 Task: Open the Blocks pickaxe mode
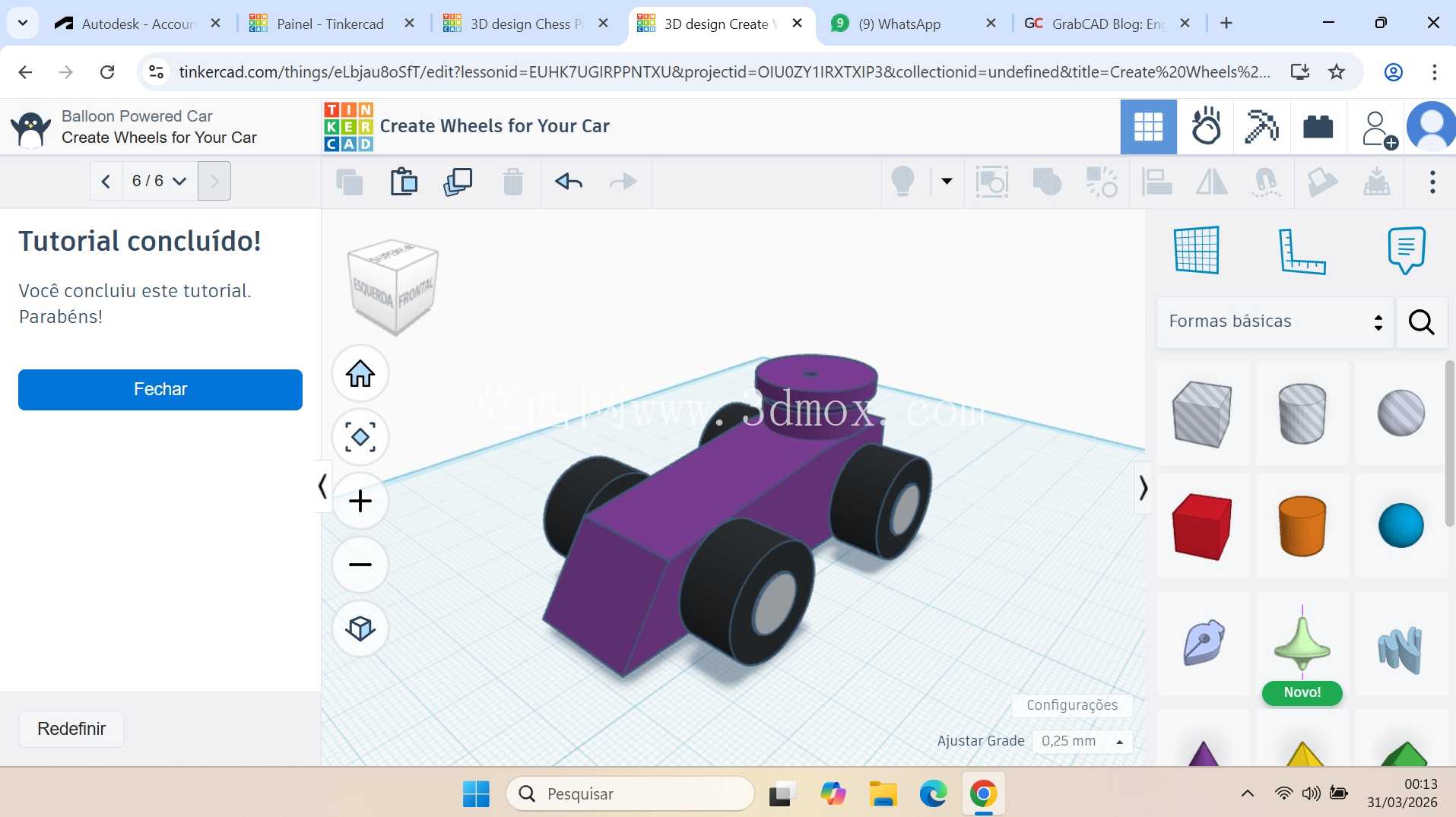(1261, 127)
